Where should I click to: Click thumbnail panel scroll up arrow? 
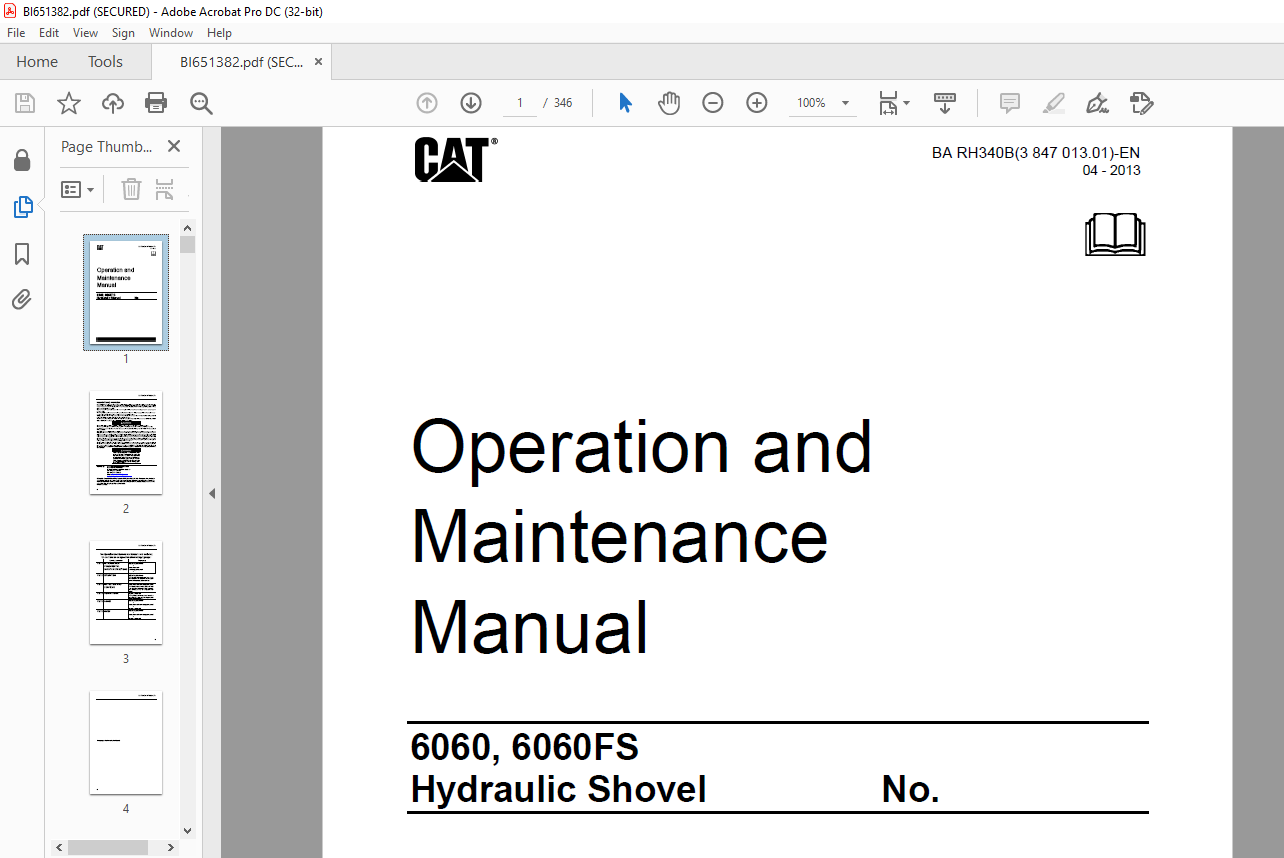187,227
